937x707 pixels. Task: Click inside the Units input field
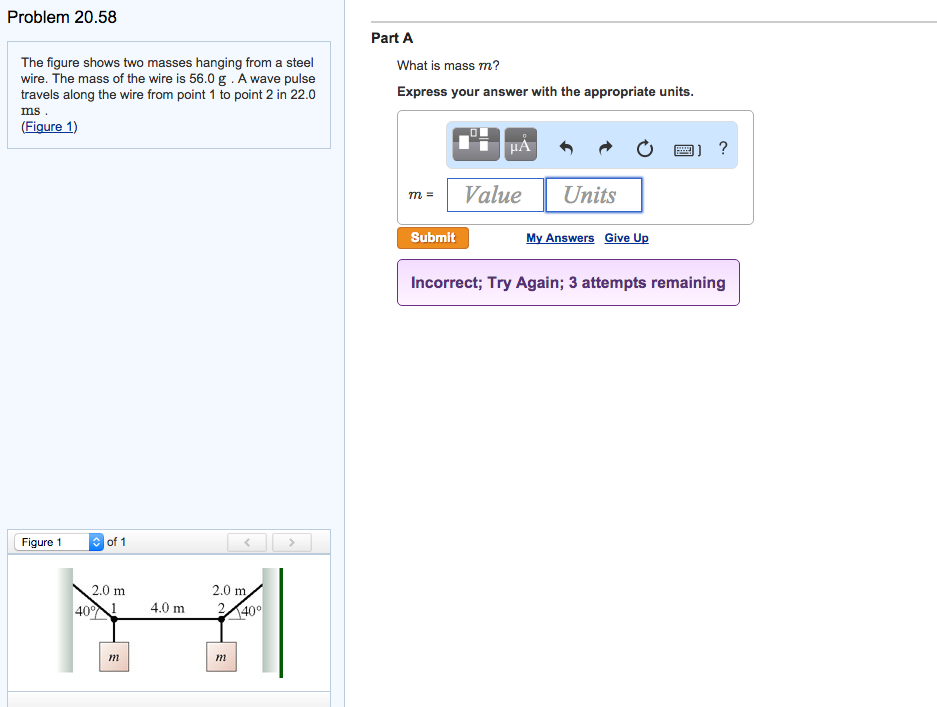coord(593,195)
